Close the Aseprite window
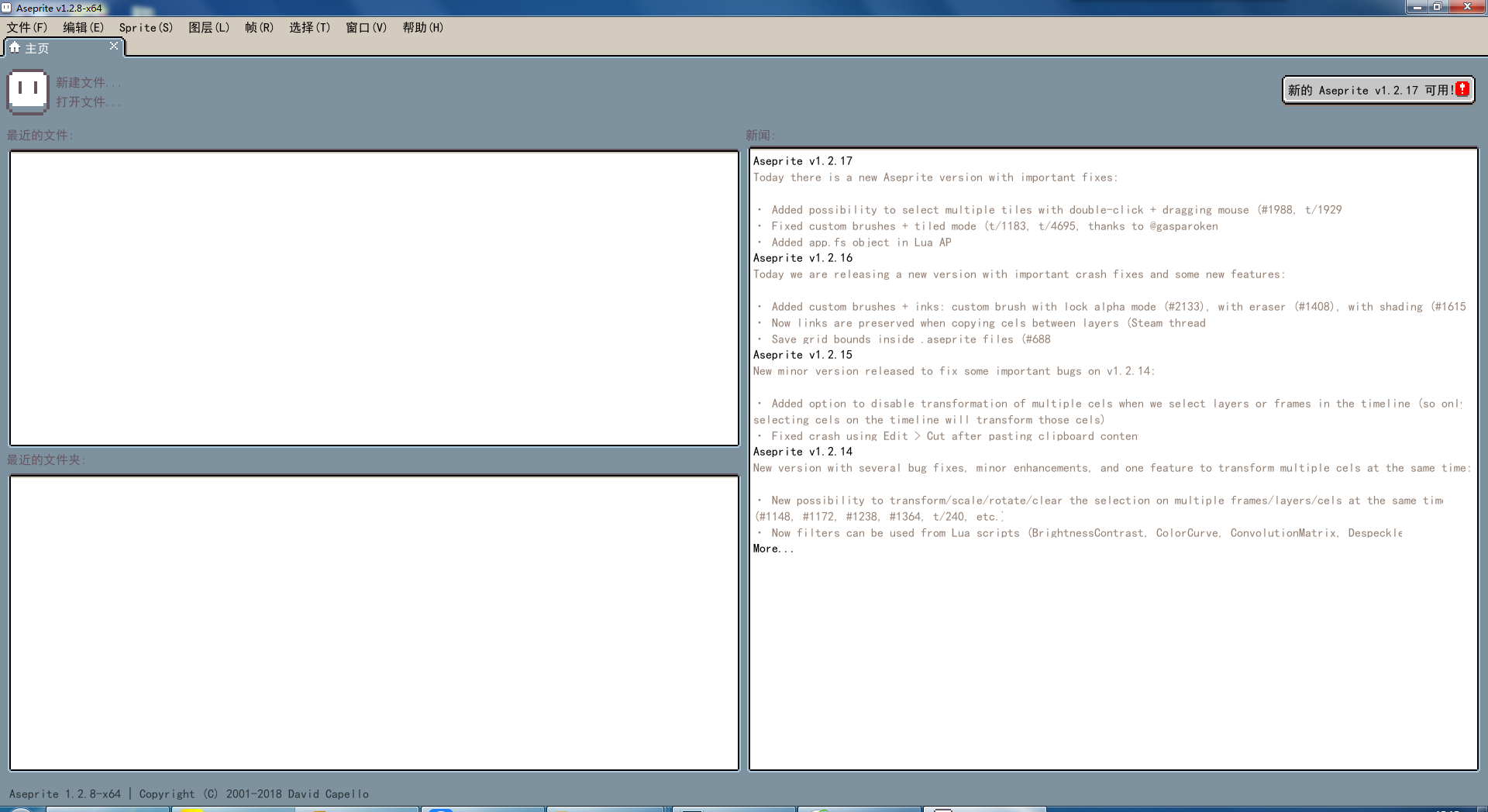 point(1466,7)
